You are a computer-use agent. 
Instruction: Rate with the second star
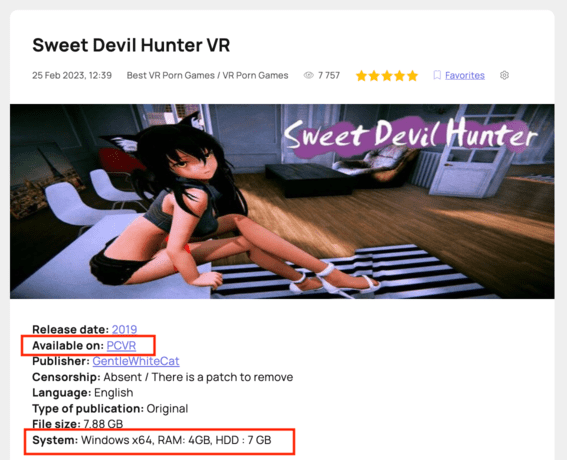point(374,76)
